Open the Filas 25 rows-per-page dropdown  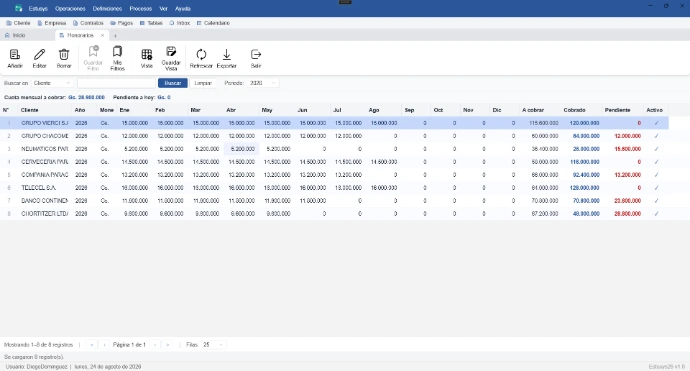click(213, 345)
